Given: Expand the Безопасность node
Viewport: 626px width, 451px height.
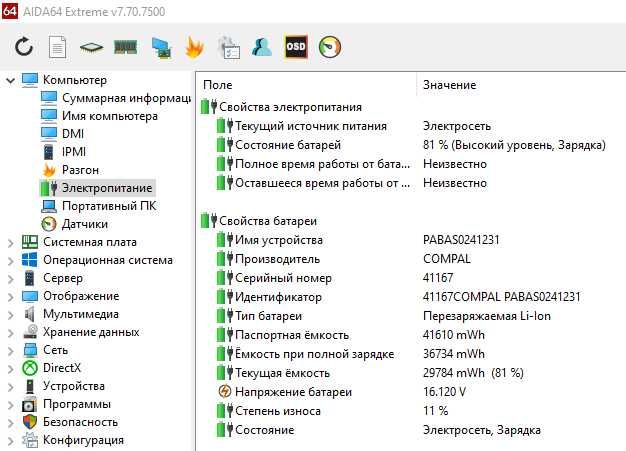Looking at the screenshot, I should pyautogui.click(x=10, y=423).
